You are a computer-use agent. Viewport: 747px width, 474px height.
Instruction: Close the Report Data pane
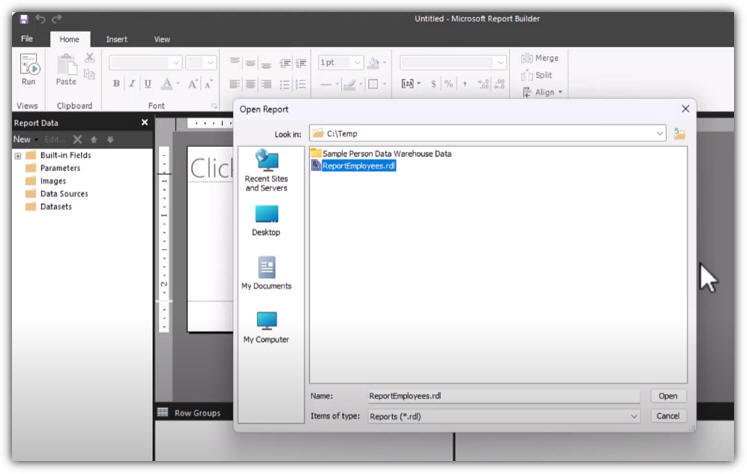(145, 123)
